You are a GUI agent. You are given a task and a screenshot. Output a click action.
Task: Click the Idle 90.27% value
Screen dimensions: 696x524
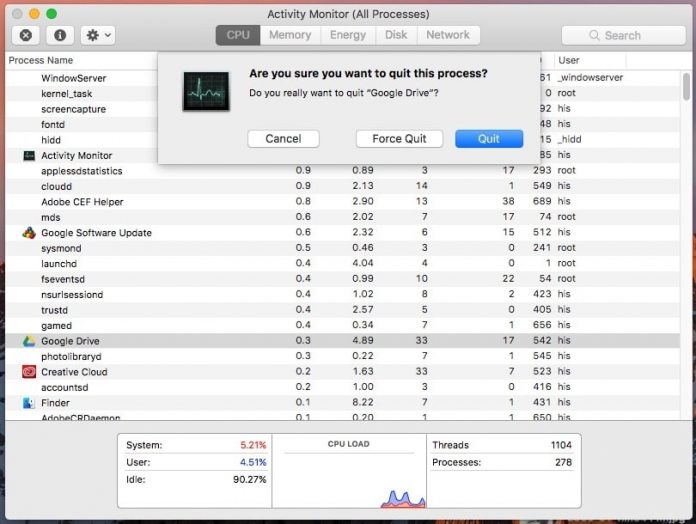tap(249, 480)
